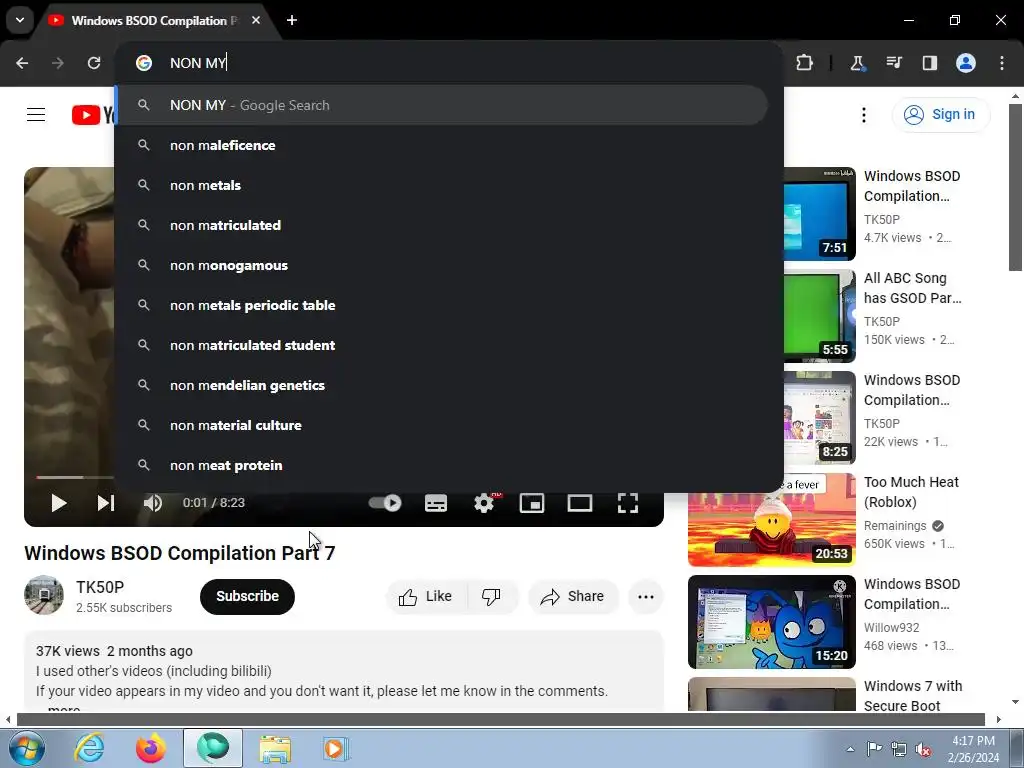Screen dimensions: 1024x768
Task: Play the video
Action: pos(59,503)
